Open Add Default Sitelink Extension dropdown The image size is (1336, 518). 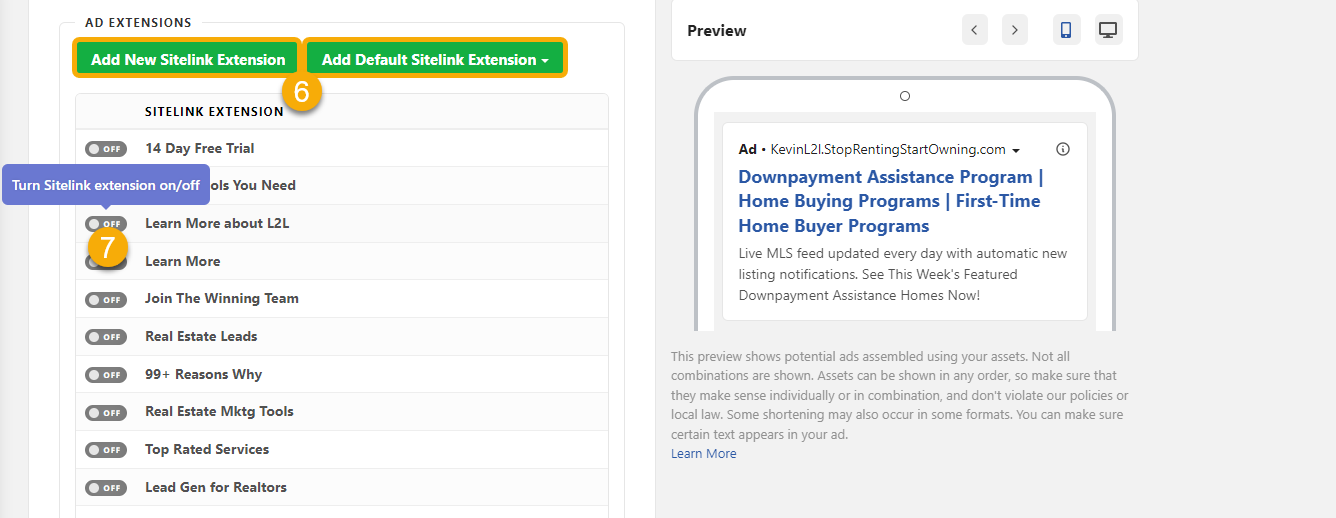coord(435,59)
